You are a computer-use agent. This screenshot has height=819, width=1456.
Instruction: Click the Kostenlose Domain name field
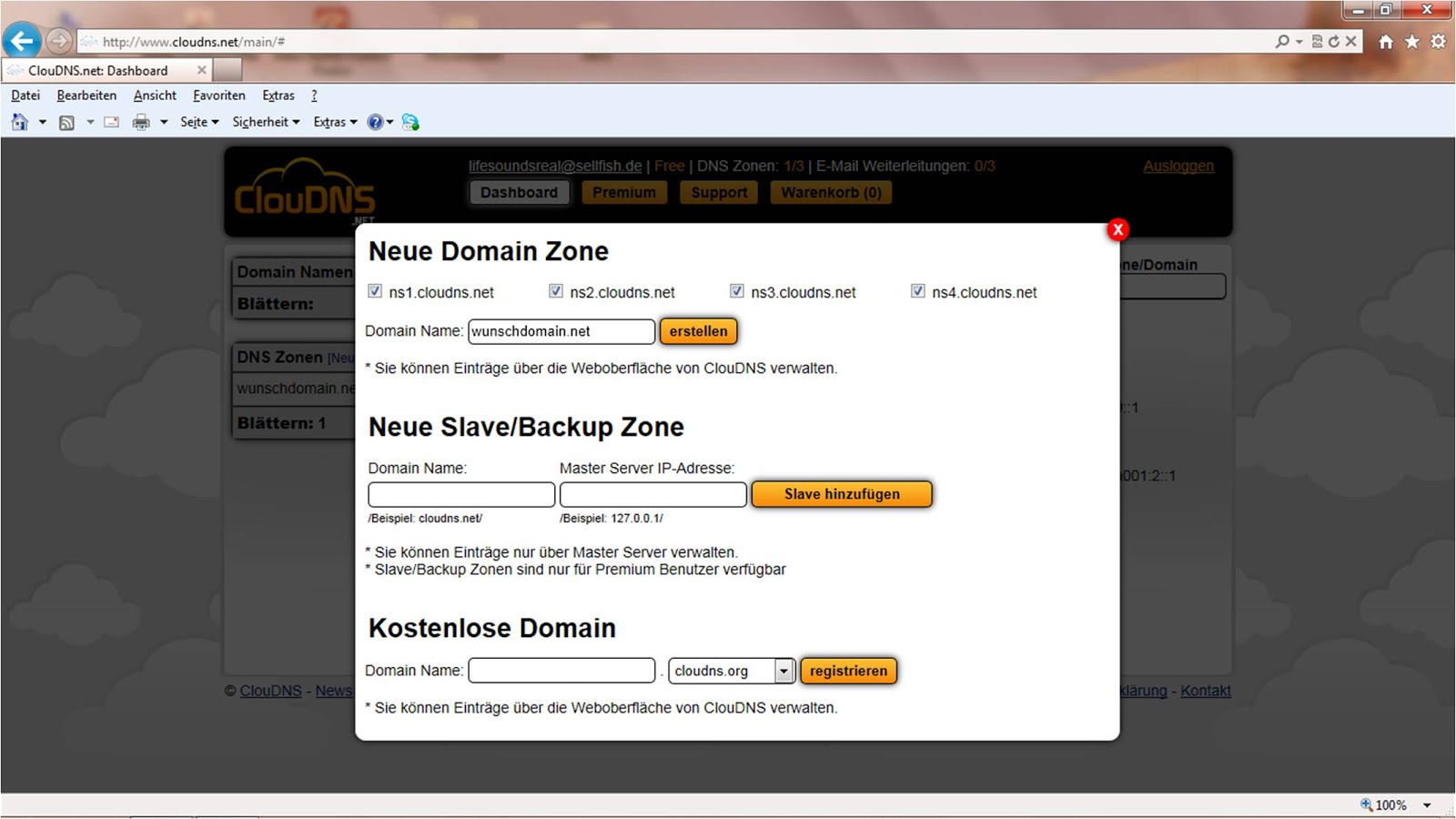(x=561, y=671)
